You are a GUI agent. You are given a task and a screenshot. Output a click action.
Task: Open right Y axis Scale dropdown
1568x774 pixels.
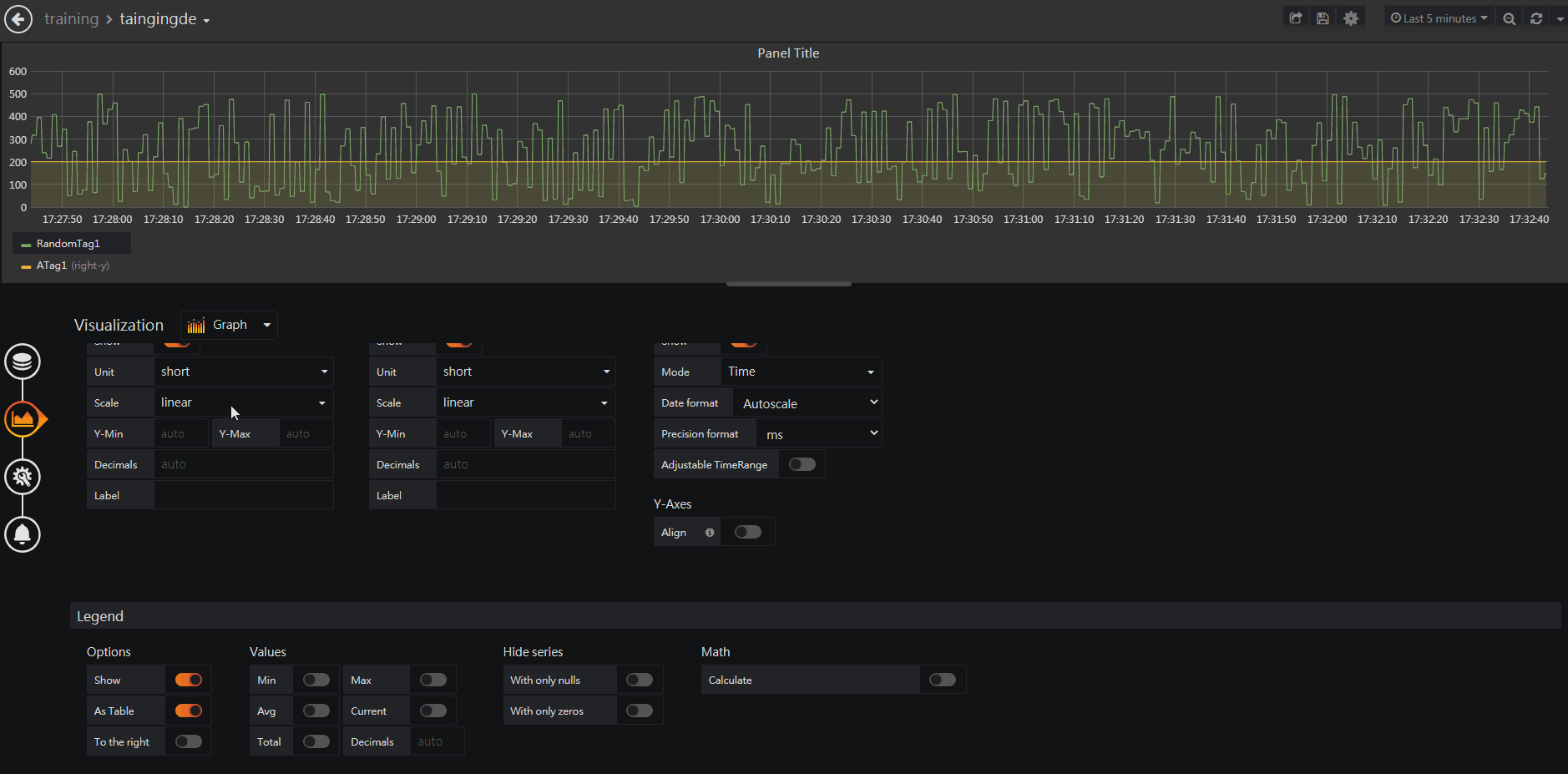point(526,402)
